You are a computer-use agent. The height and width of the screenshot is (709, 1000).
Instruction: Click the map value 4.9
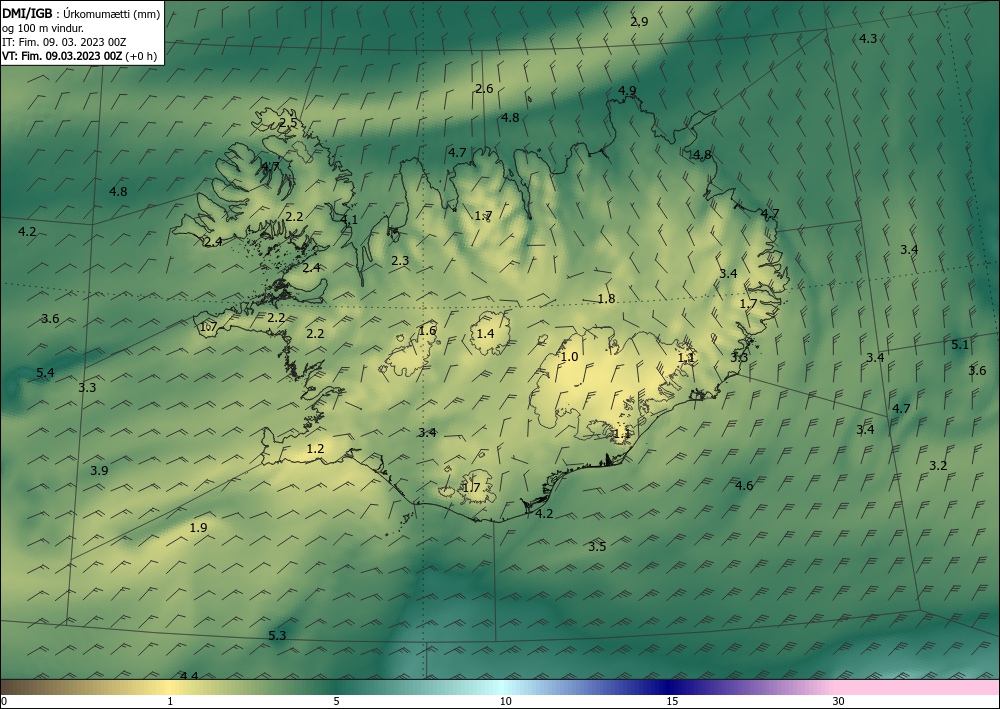click(628, 91)
